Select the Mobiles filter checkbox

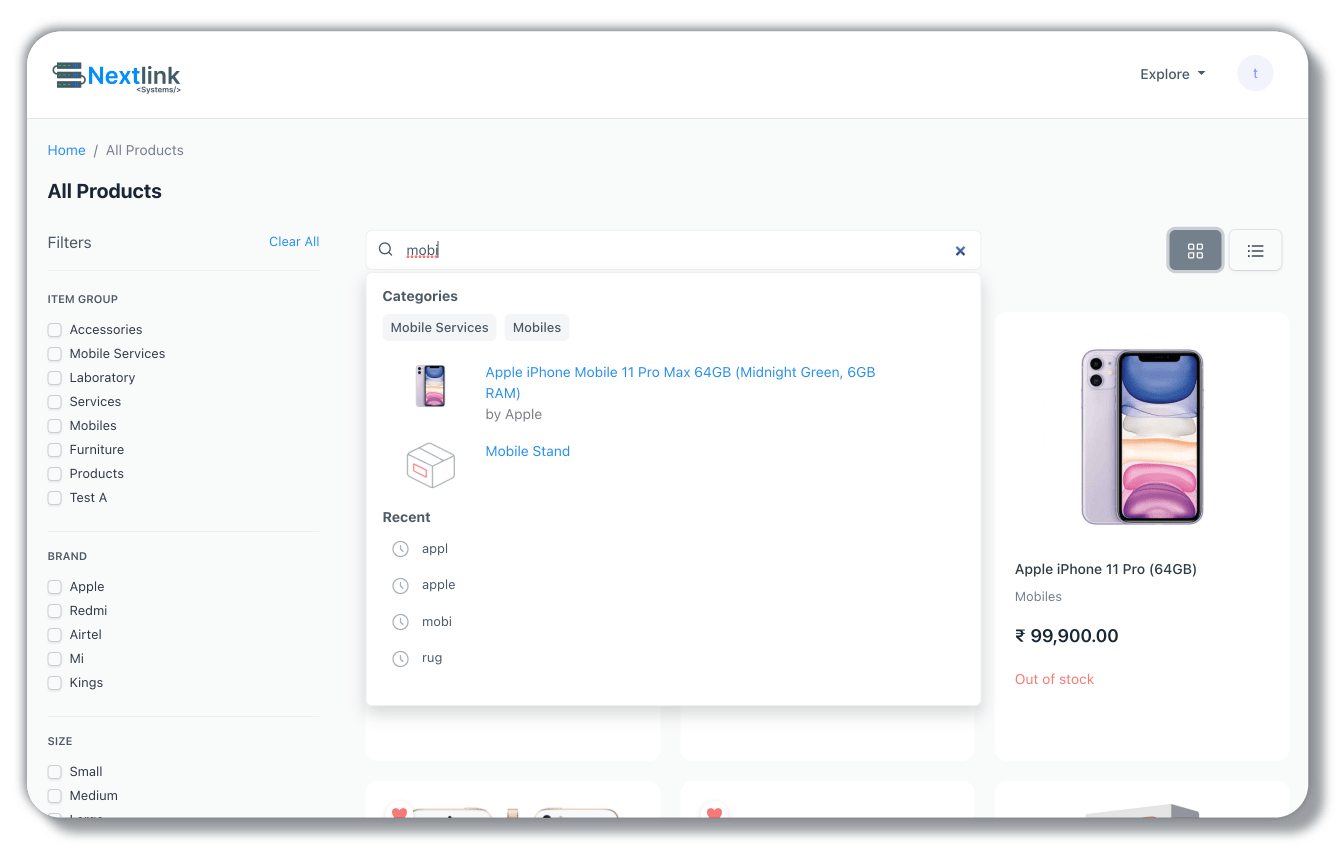[55, 426]
